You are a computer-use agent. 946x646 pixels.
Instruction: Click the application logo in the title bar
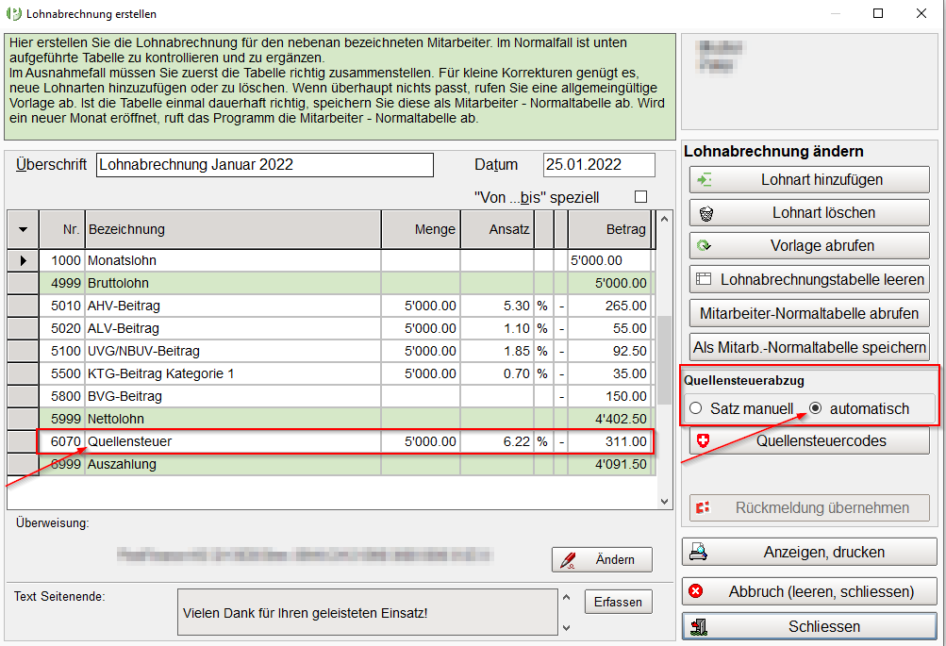click(x=13, y=13)
